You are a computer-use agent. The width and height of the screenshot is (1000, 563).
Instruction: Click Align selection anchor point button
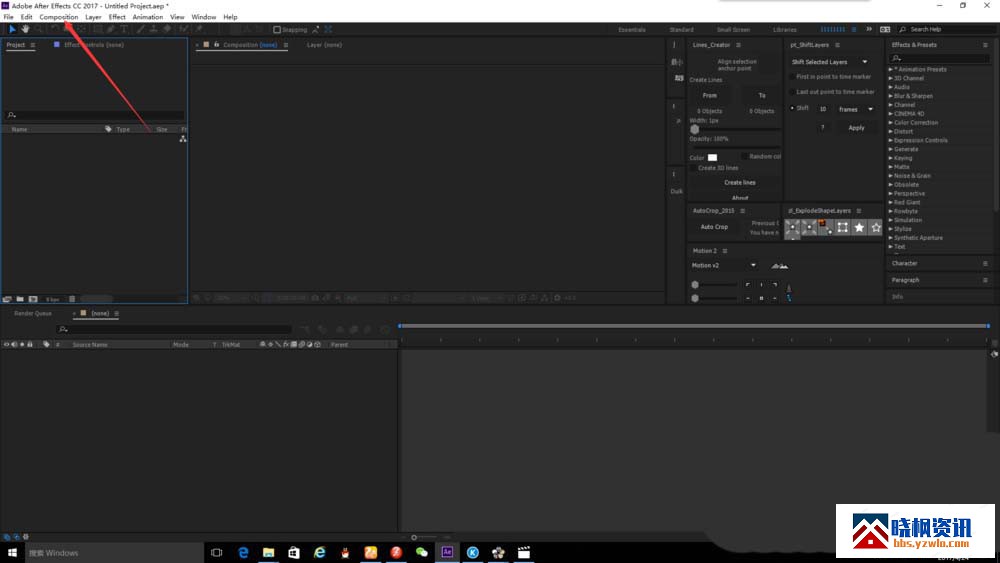click(737, 65)
